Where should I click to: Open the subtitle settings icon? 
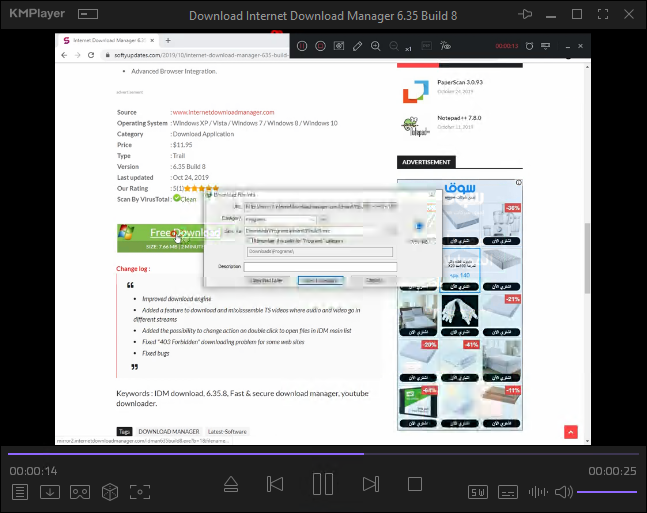point(508,492)
